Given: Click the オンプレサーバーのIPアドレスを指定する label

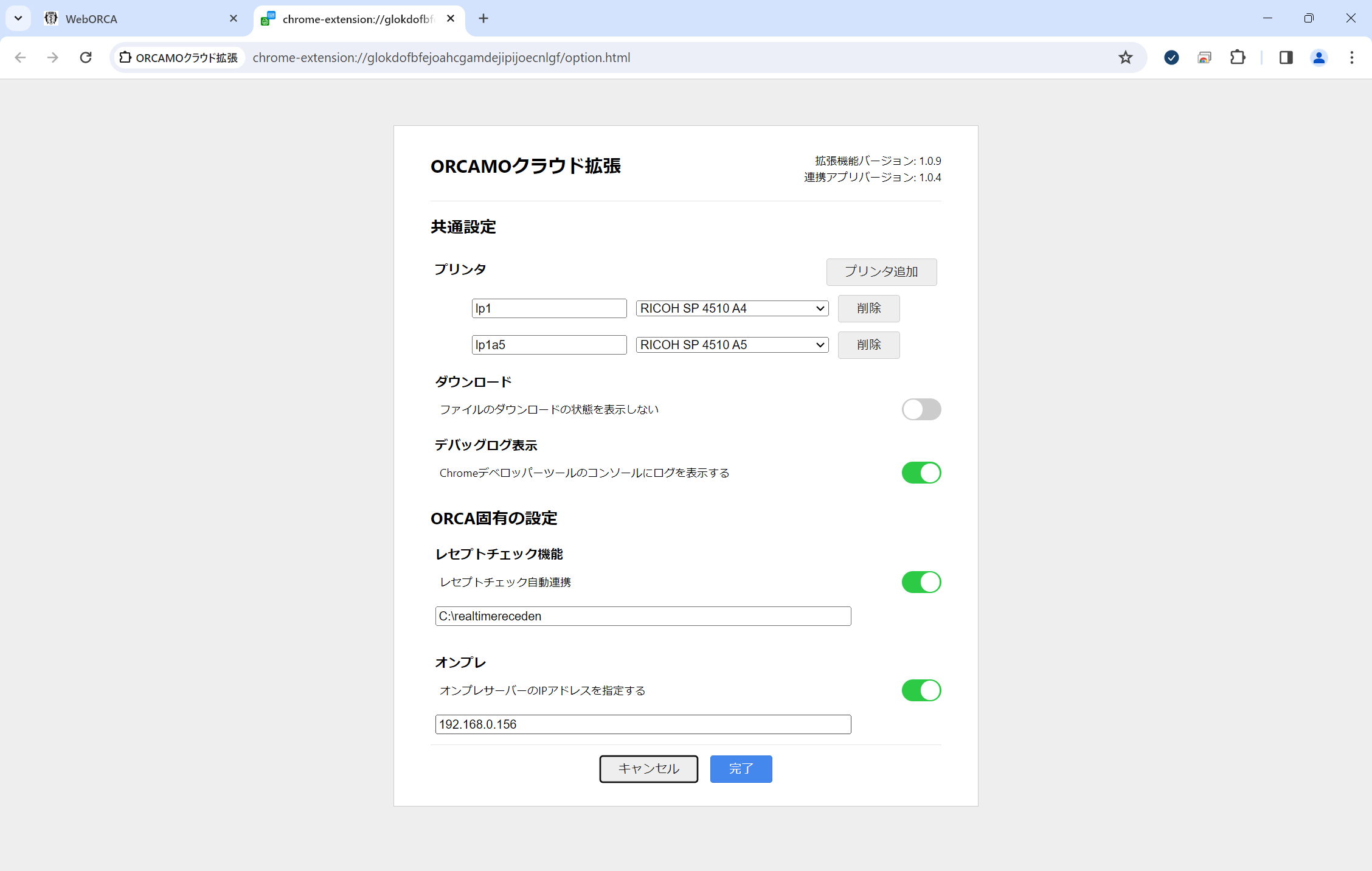Looking at the screenshot, I should 542,690.
